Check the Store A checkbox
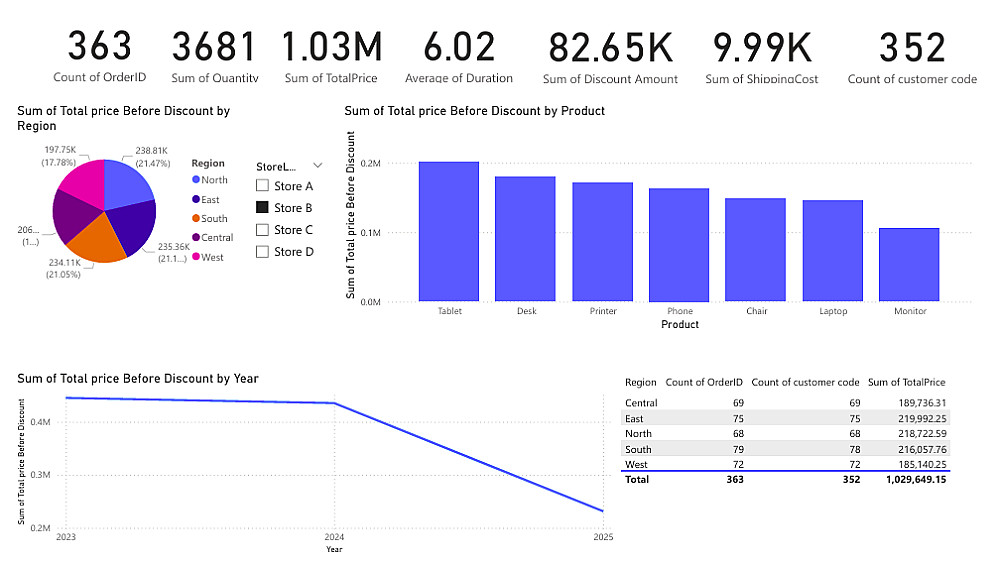This screenshot has height=566, width=1000. [262, 186]
